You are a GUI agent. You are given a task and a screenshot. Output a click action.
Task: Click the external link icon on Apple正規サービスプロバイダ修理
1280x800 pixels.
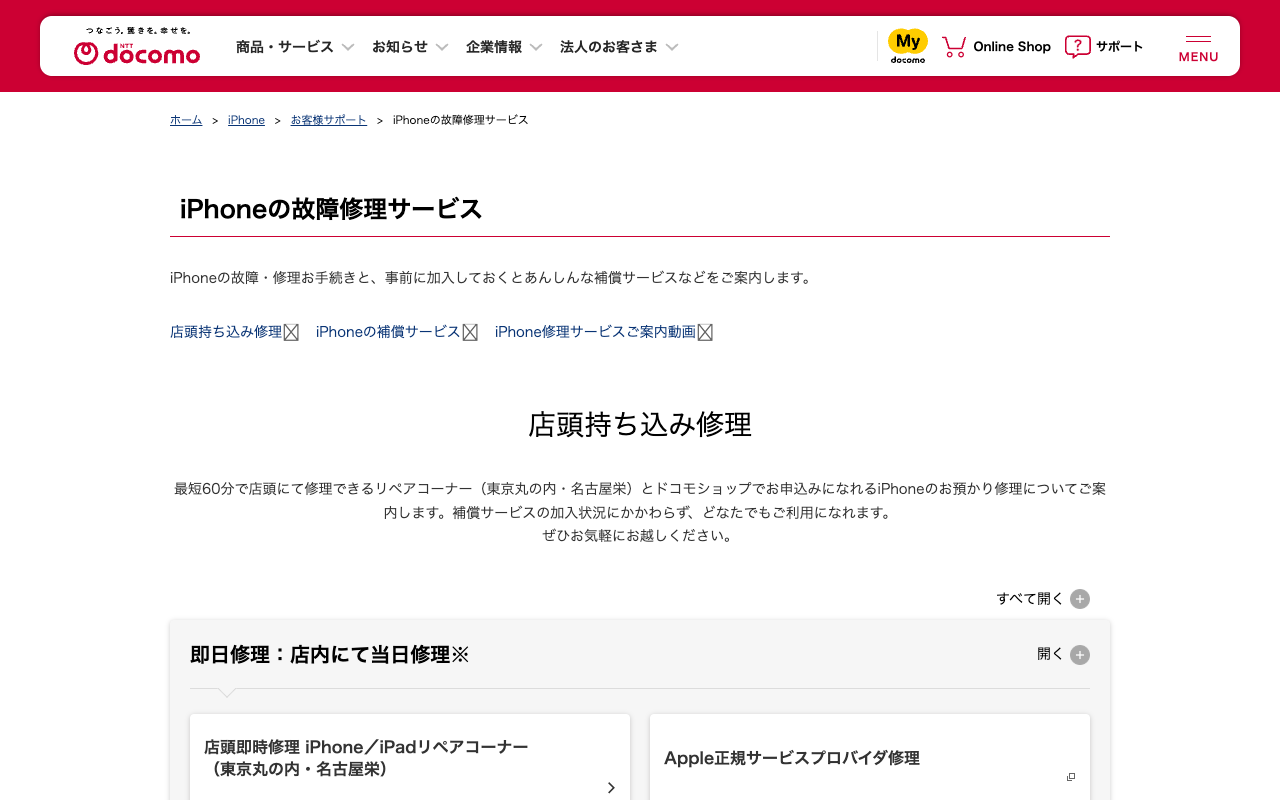pyautogui.click(x=1071, y=777)
